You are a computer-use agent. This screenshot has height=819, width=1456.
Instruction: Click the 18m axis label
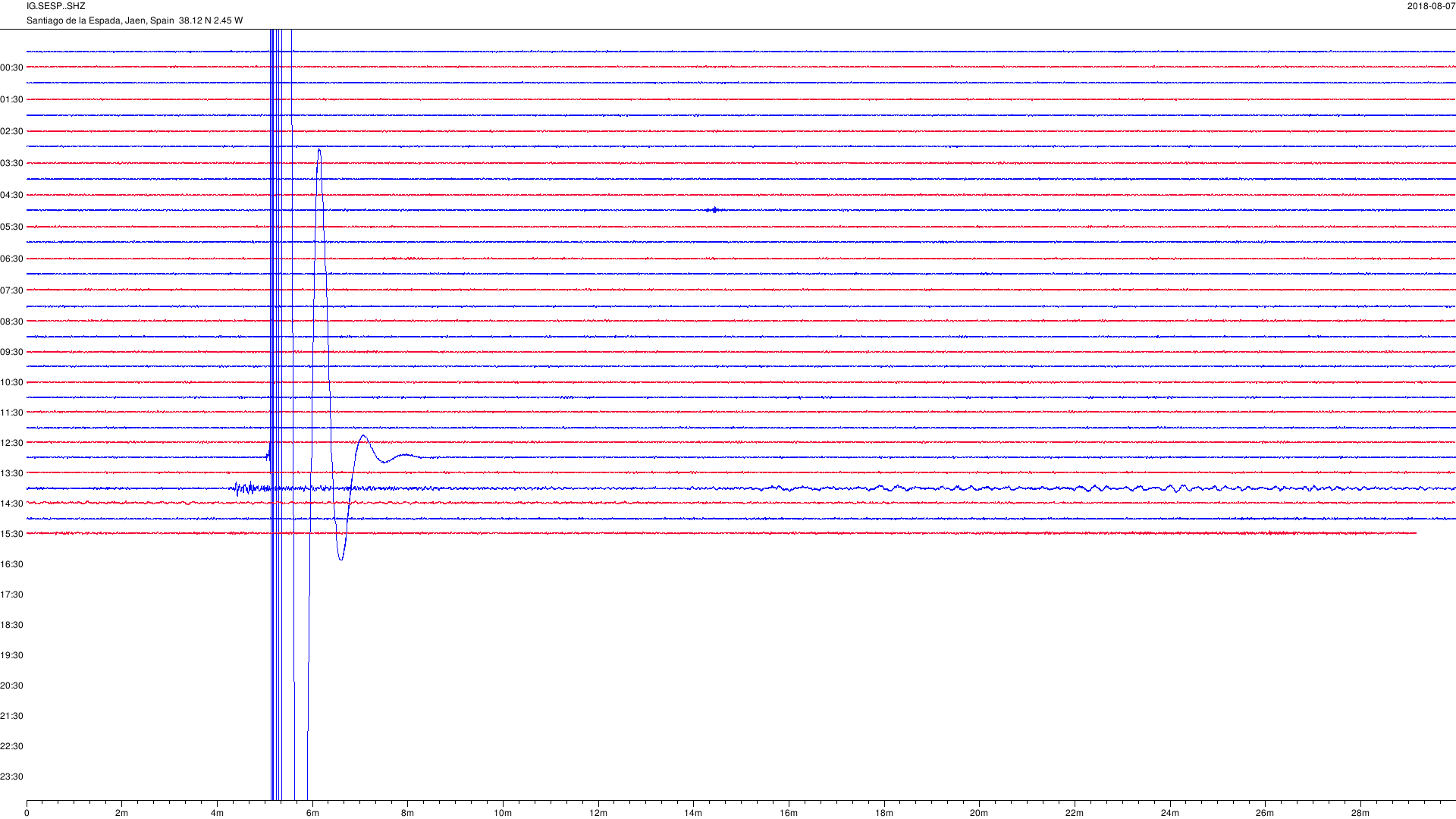884,813
